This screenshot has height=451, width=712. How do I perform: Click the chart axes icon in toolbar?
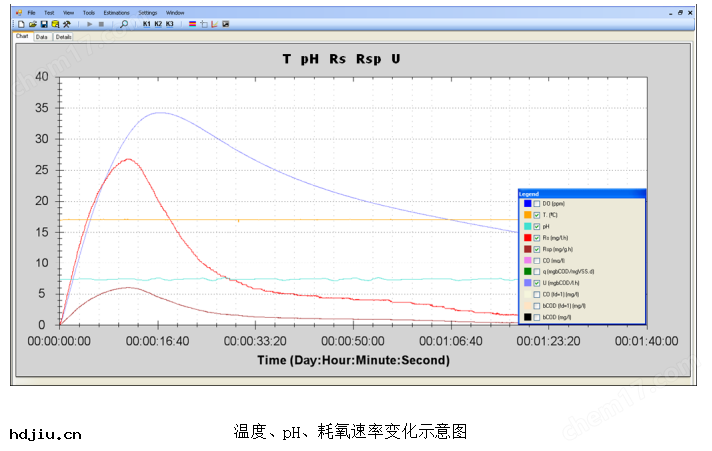point(203,23)
